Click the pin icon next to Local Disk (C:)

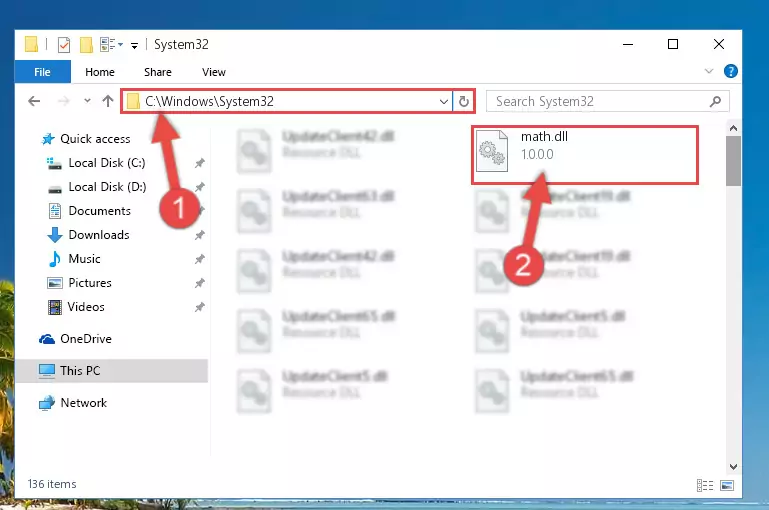(199, 163)
